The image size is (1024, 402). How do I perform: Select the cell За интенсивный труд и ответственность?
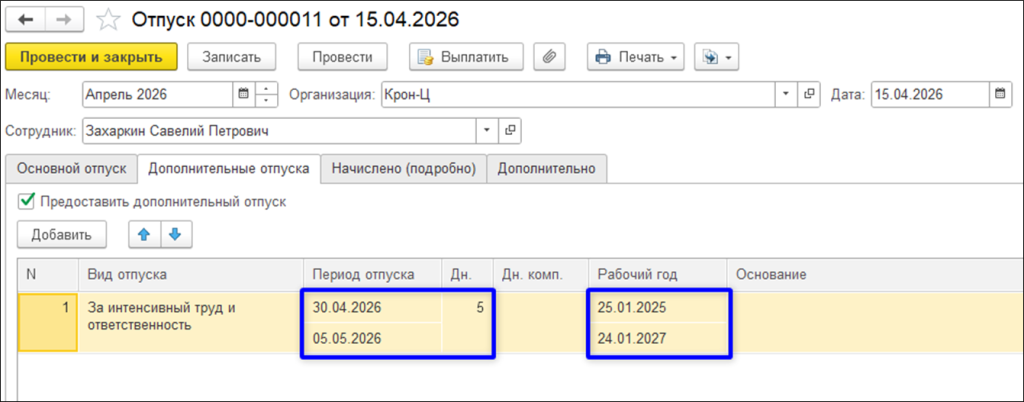pyautogui.click(x=191, y=322)
